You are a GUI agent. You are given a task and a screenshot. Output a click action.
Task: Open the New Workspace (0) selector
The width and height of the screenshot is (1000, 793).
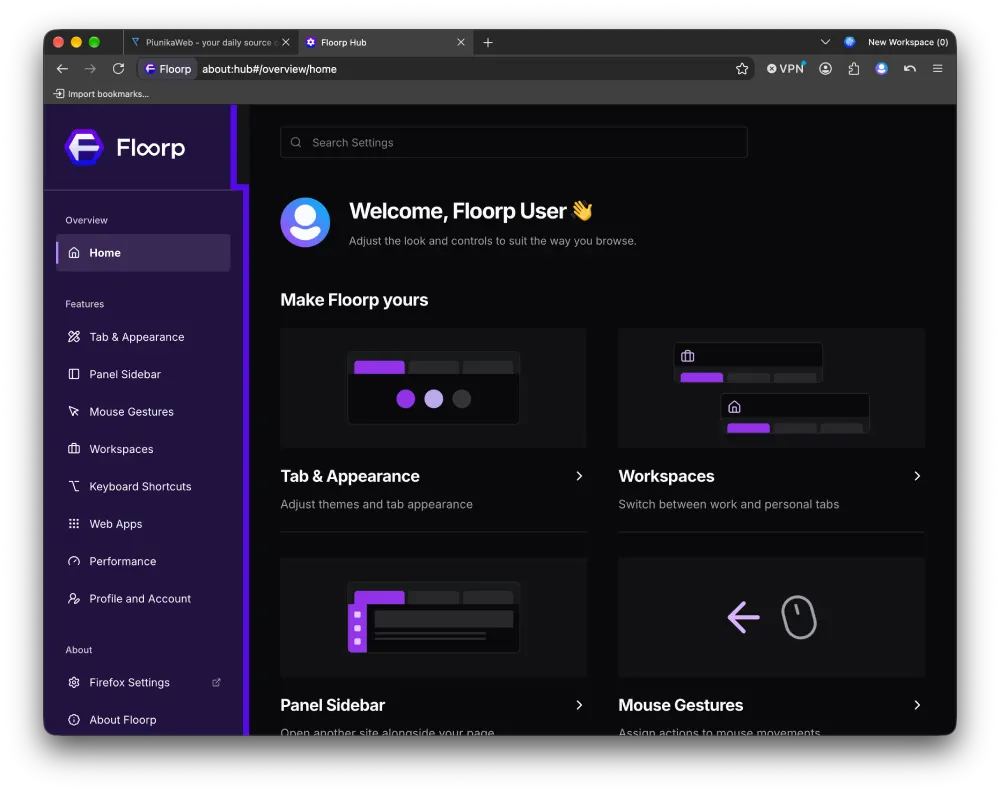tap(908, 42)
